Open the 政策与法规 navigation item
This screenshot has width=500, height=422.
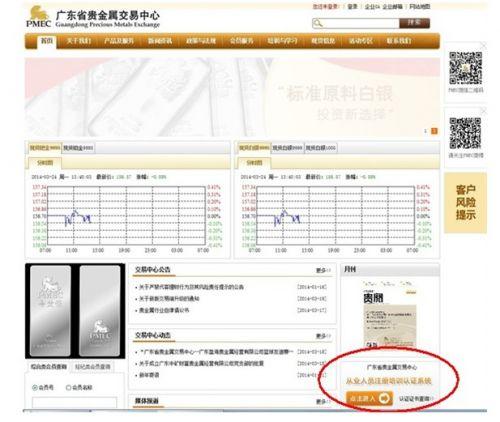click(201, 41)
